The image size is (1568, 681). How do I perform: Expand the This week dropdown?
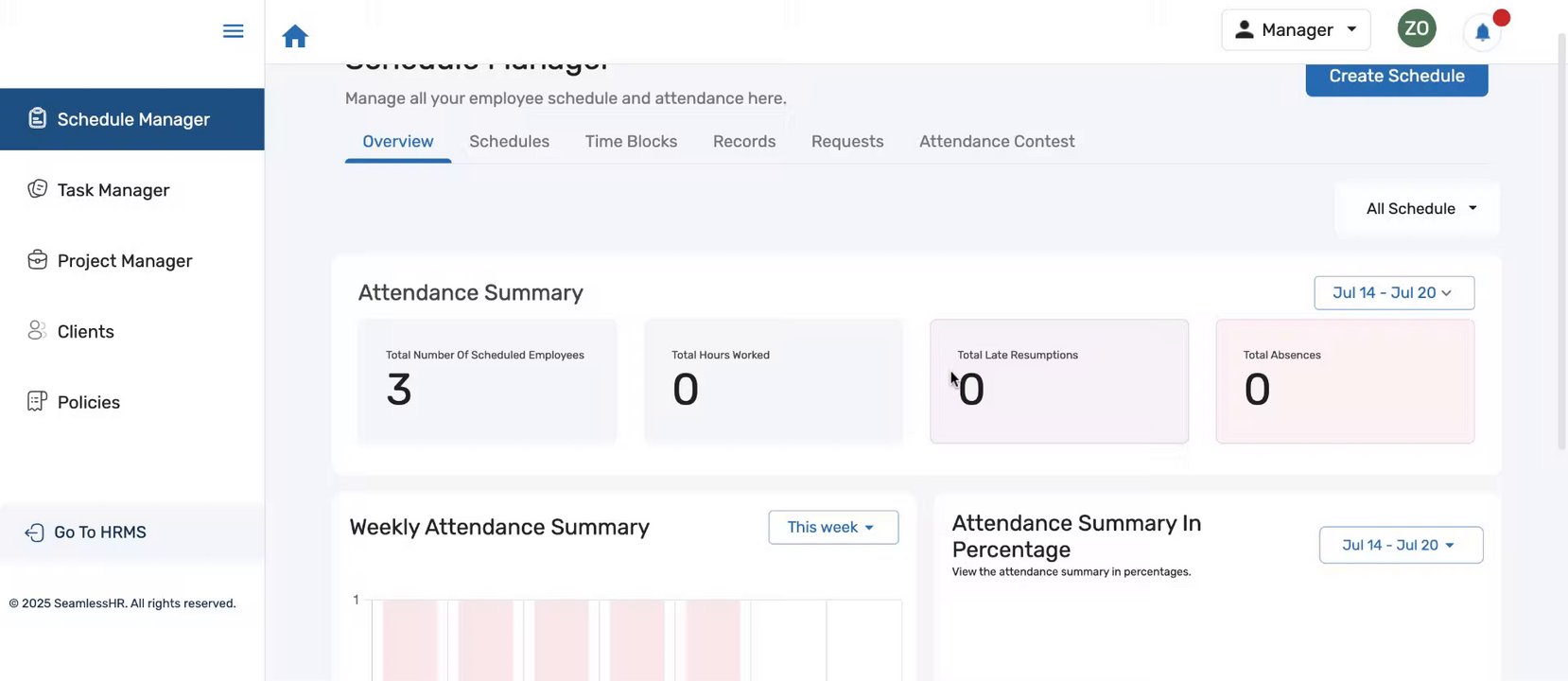coord(832,528)
